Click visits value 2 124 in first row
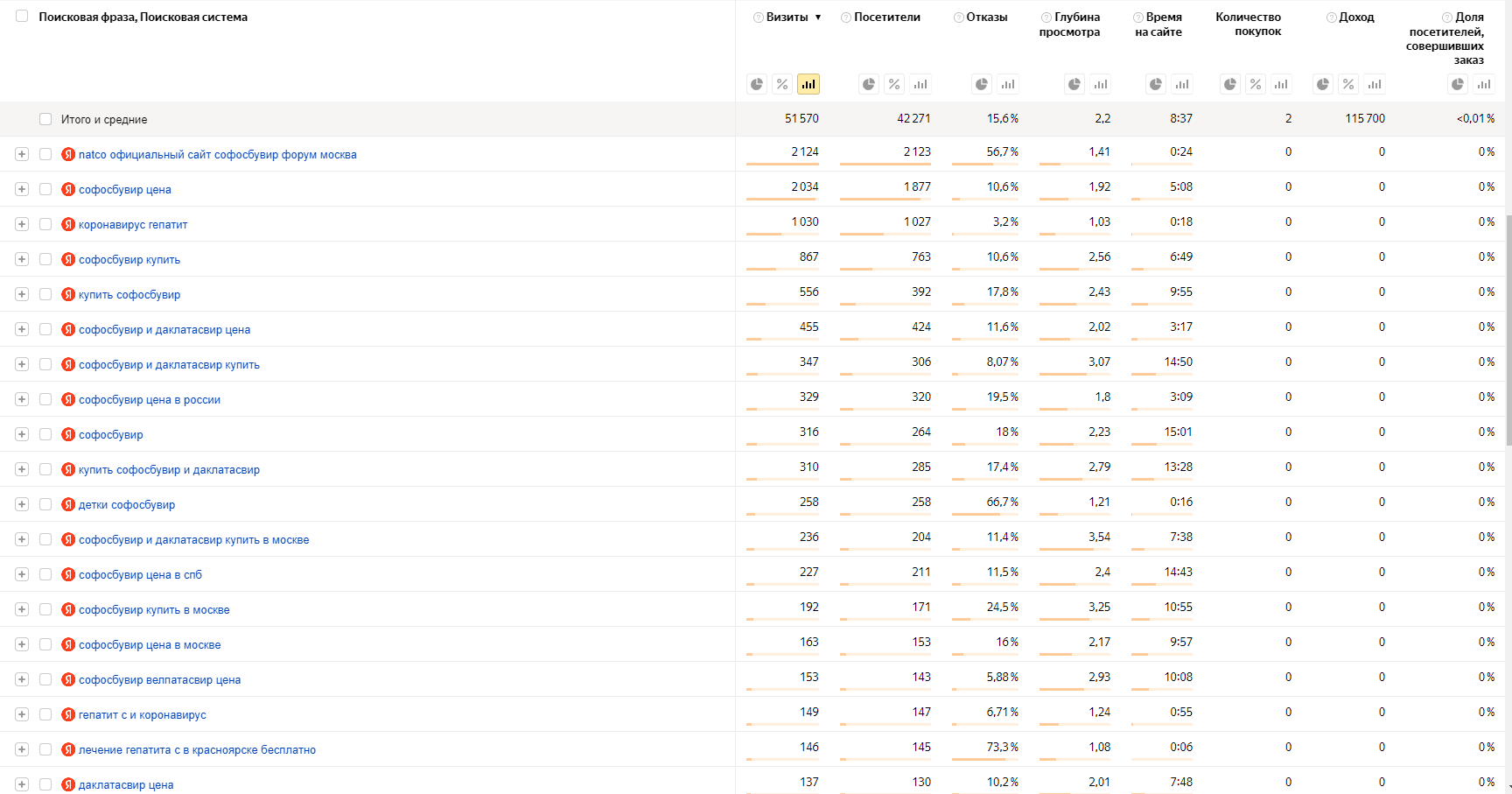 coord(805,151)
